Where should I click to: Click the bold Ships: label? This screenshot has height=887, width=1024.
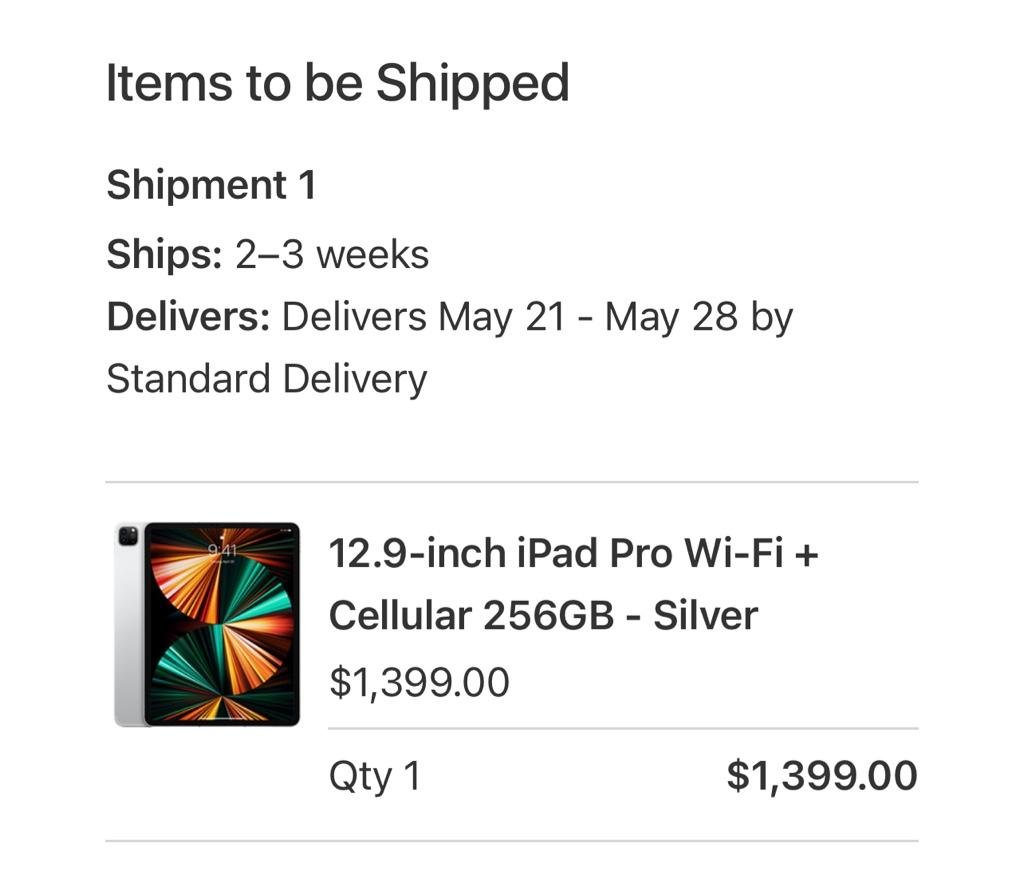click(164, 255)
